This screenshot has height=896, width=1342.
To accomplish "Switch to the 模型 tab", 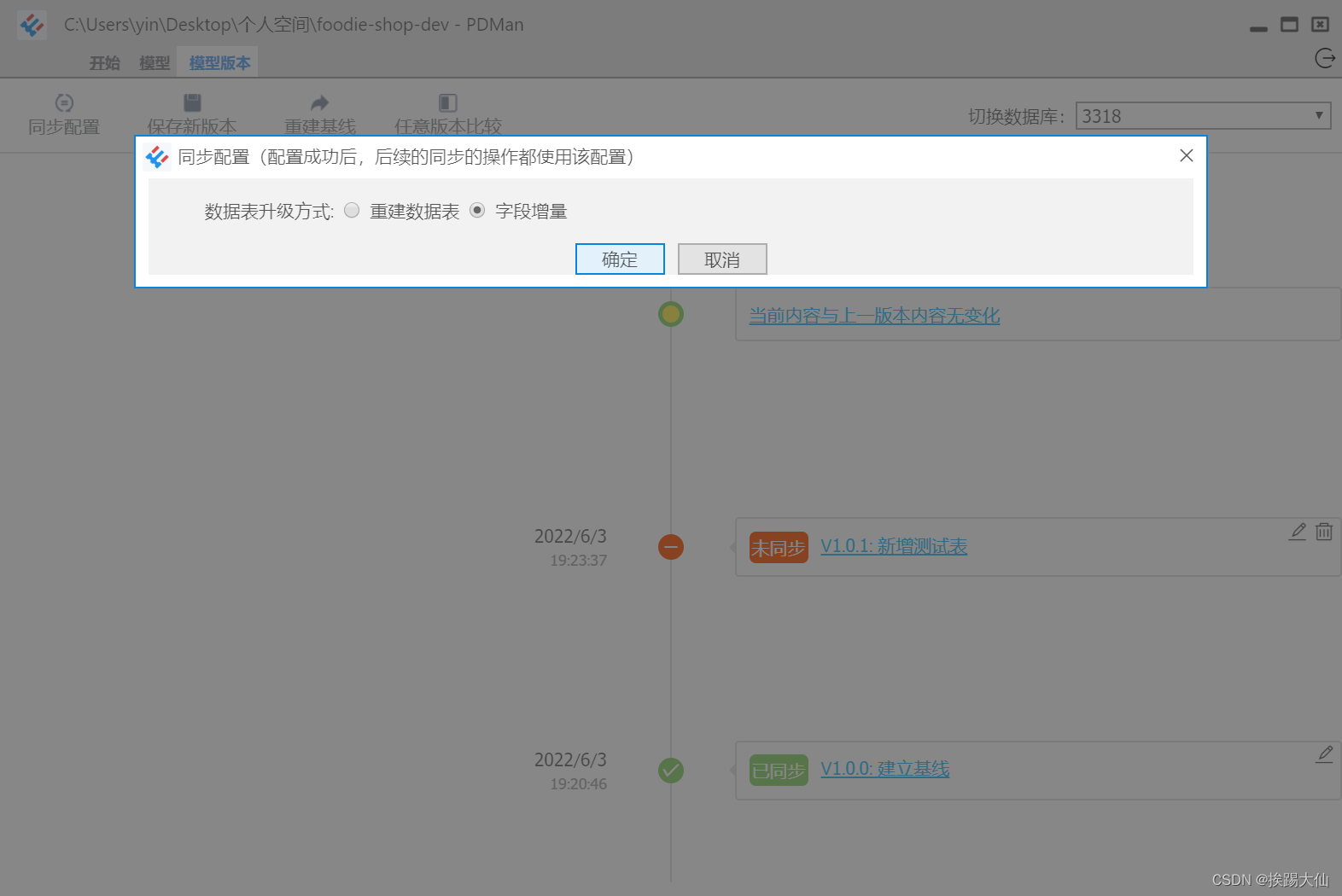I will (x=155, y=63).
